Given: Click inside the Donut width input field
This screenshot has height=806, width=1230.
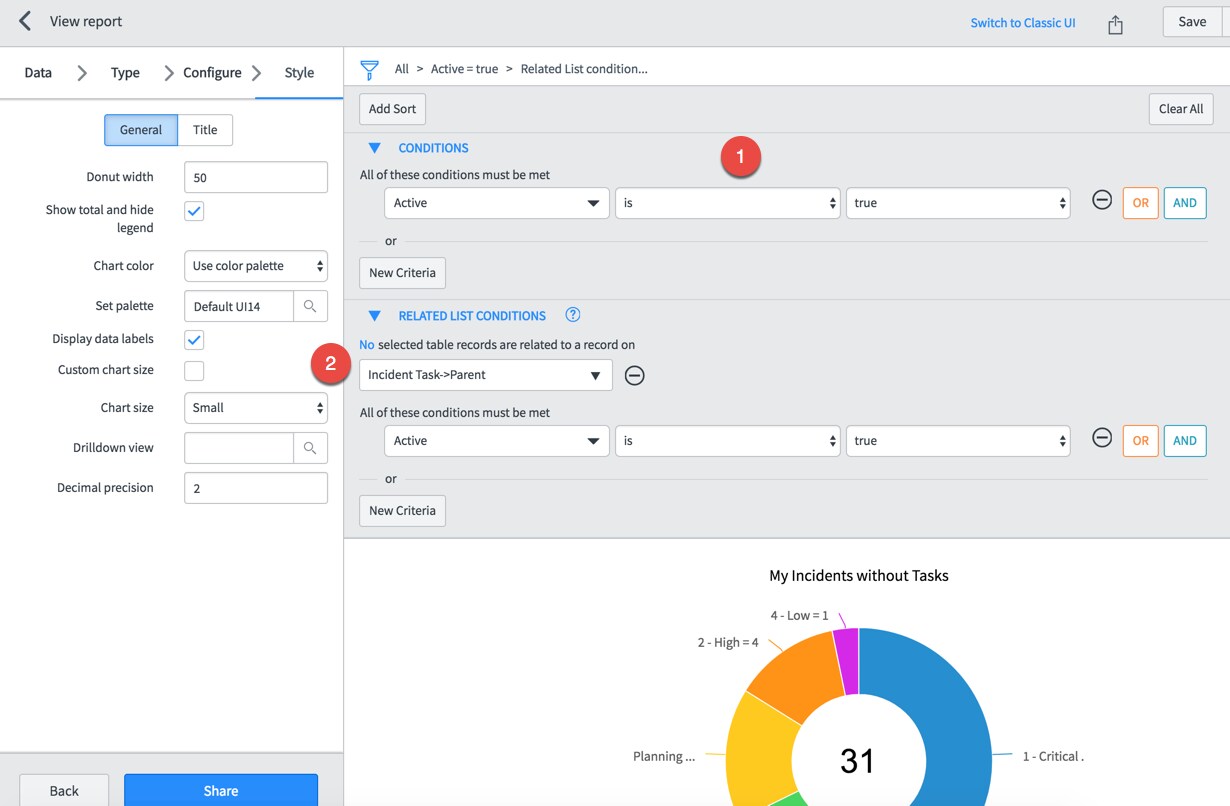Looking at the screenshot, I should (x=255, y=176).
